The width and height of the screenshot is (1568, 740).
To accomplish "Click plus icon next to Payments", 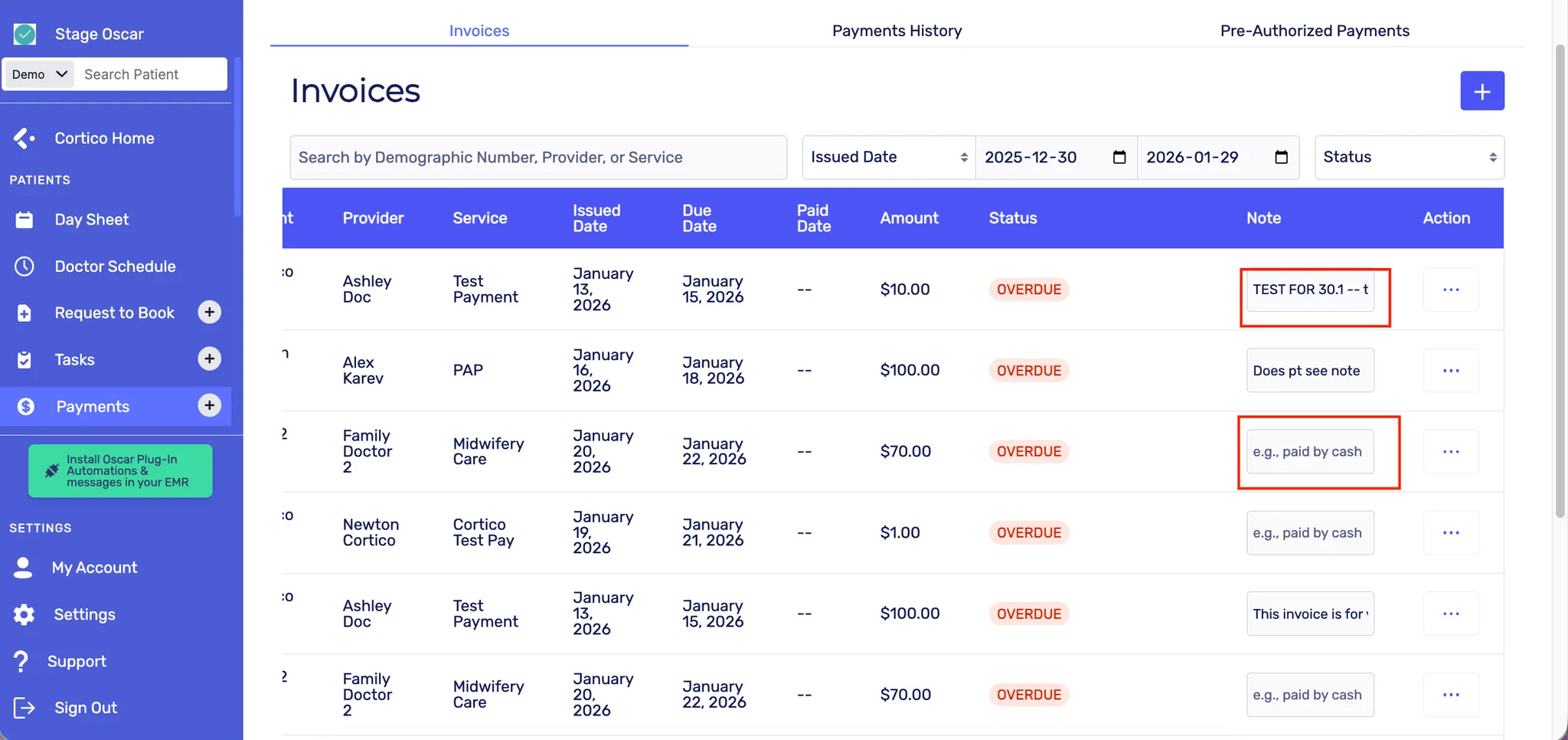I will (209, 406).
